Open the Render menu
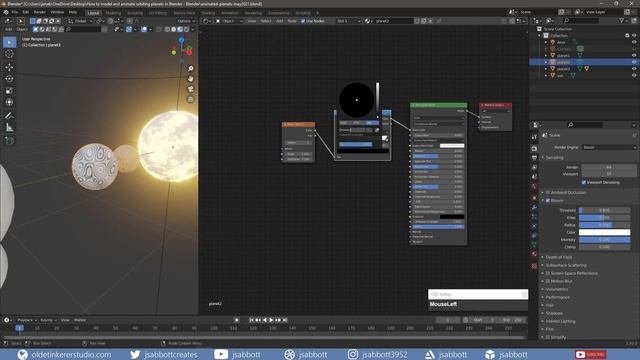 [40, 12]
